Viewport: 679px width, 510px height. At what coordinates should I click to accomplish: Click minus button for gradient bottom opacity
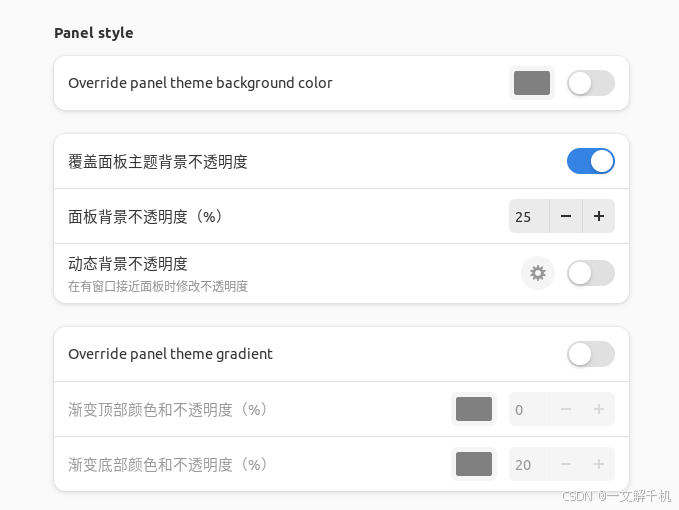click(565, 464)
